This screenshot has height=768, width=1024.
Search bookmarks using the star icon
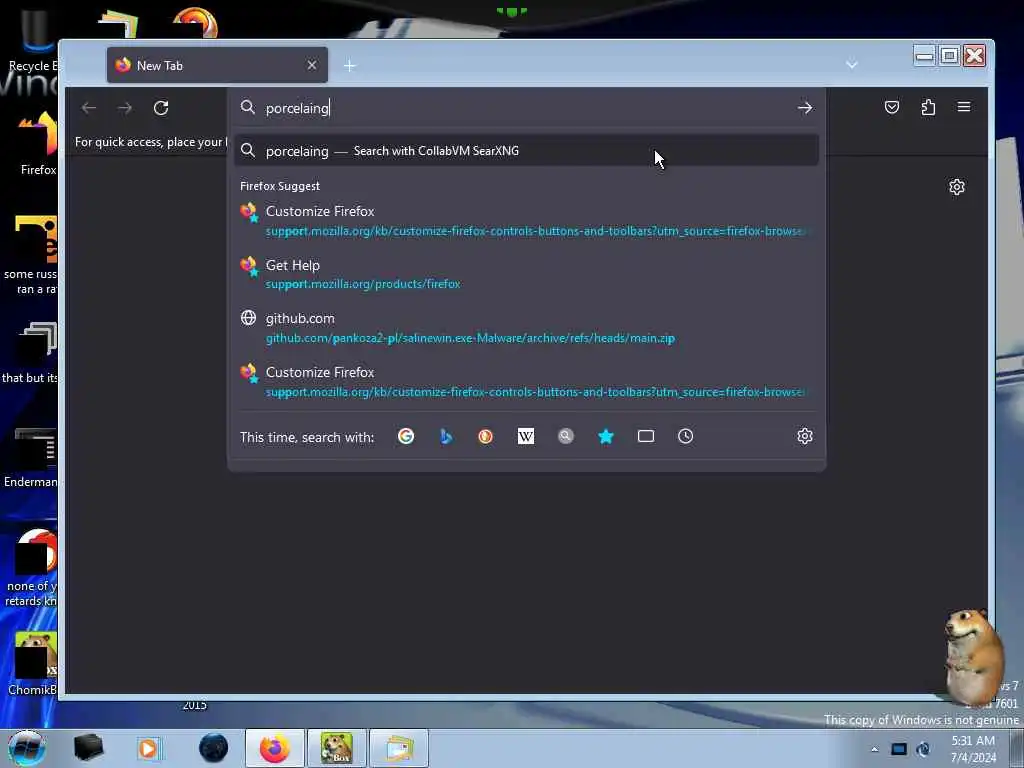(x=606, y=436)
